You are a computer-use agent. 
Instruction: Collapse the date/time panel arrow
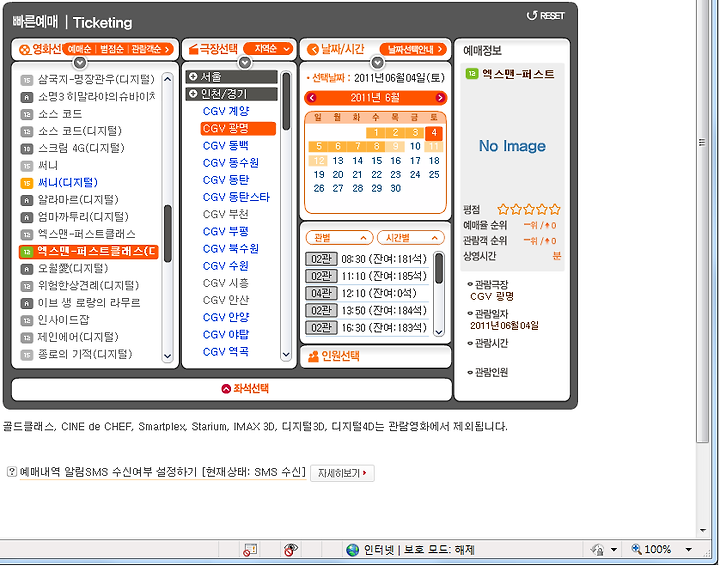click(x=377, y=62)
